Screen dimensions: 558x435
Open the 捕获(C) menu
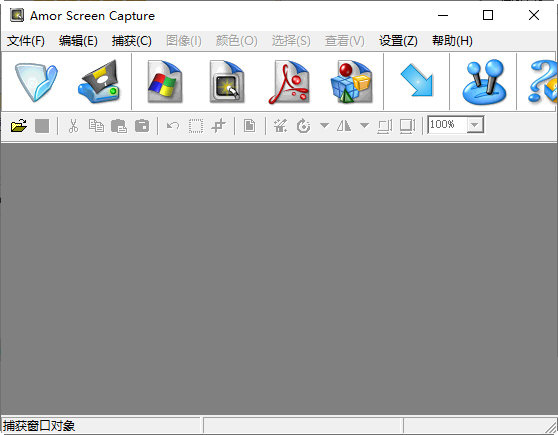point(132,41)
